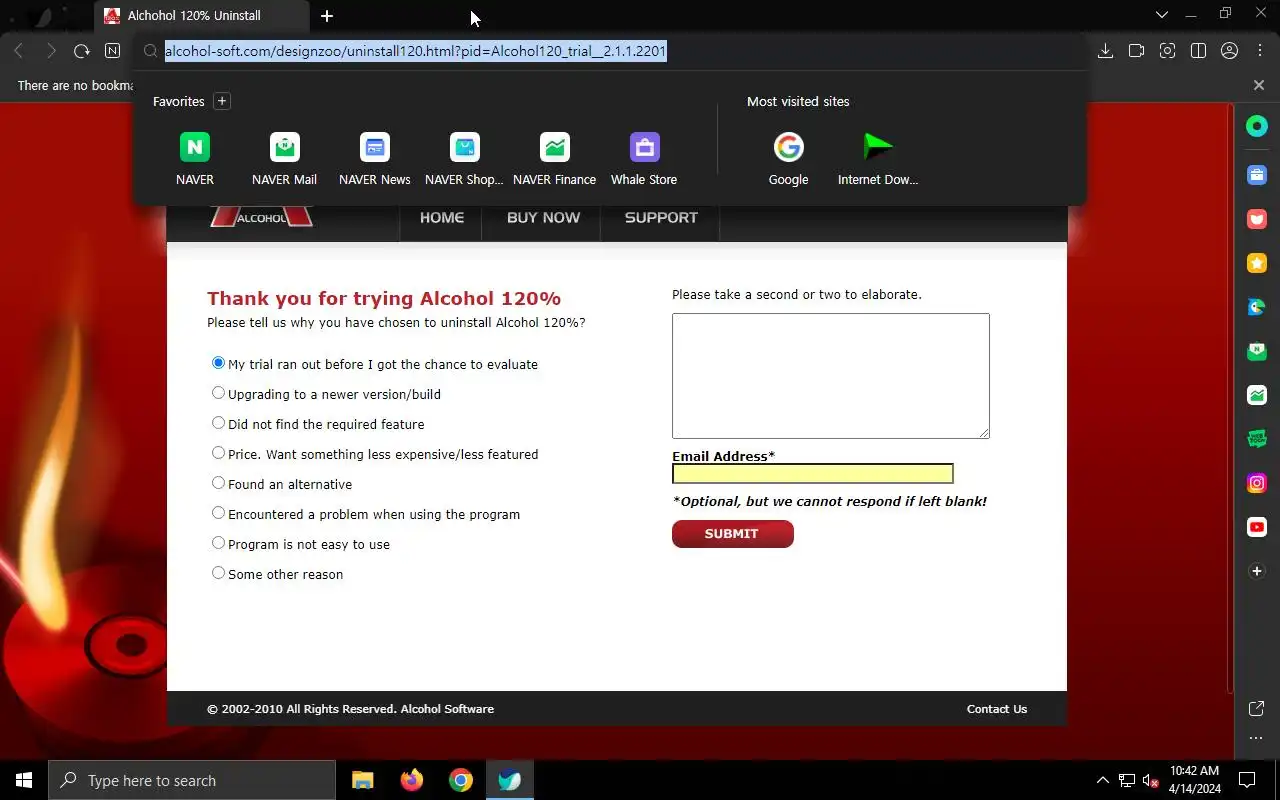
Task: Open the Windows Start menu
Action: point(24,780)
